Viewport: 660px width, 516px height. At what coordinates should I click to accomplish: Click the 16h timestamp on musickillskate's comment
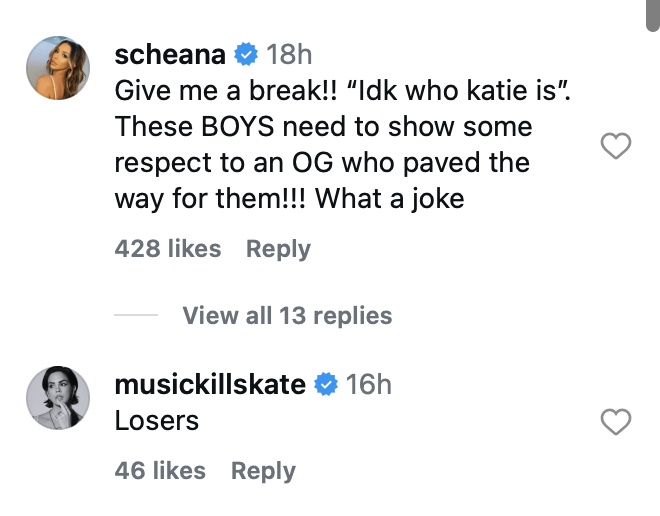(x=369, y=384)
